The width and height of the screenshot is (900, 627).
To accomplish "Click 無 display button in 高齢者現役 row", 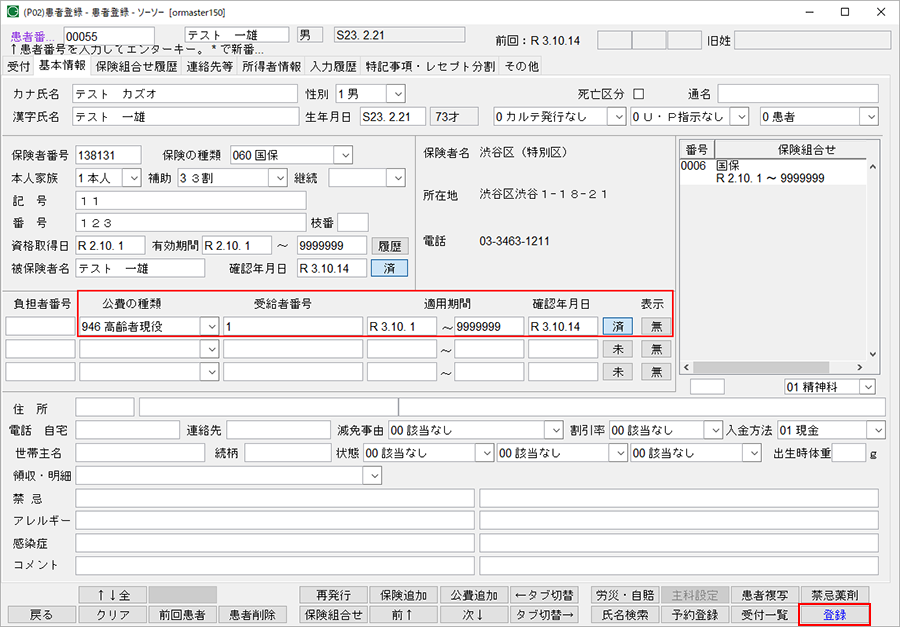I will coord(656,326).
